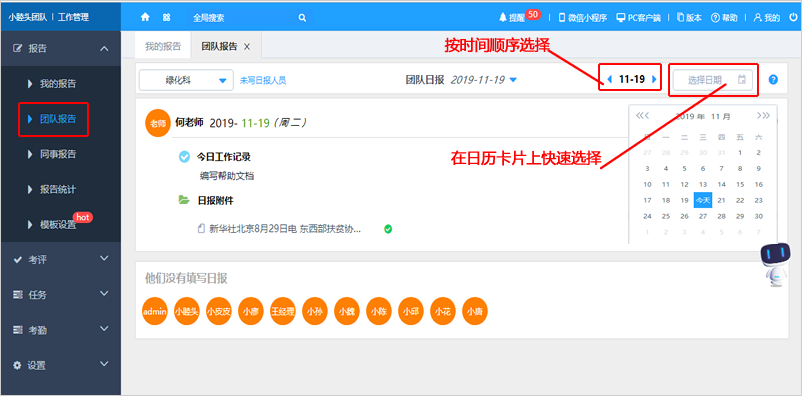Open 我的 user menu

tap(767, 17)
